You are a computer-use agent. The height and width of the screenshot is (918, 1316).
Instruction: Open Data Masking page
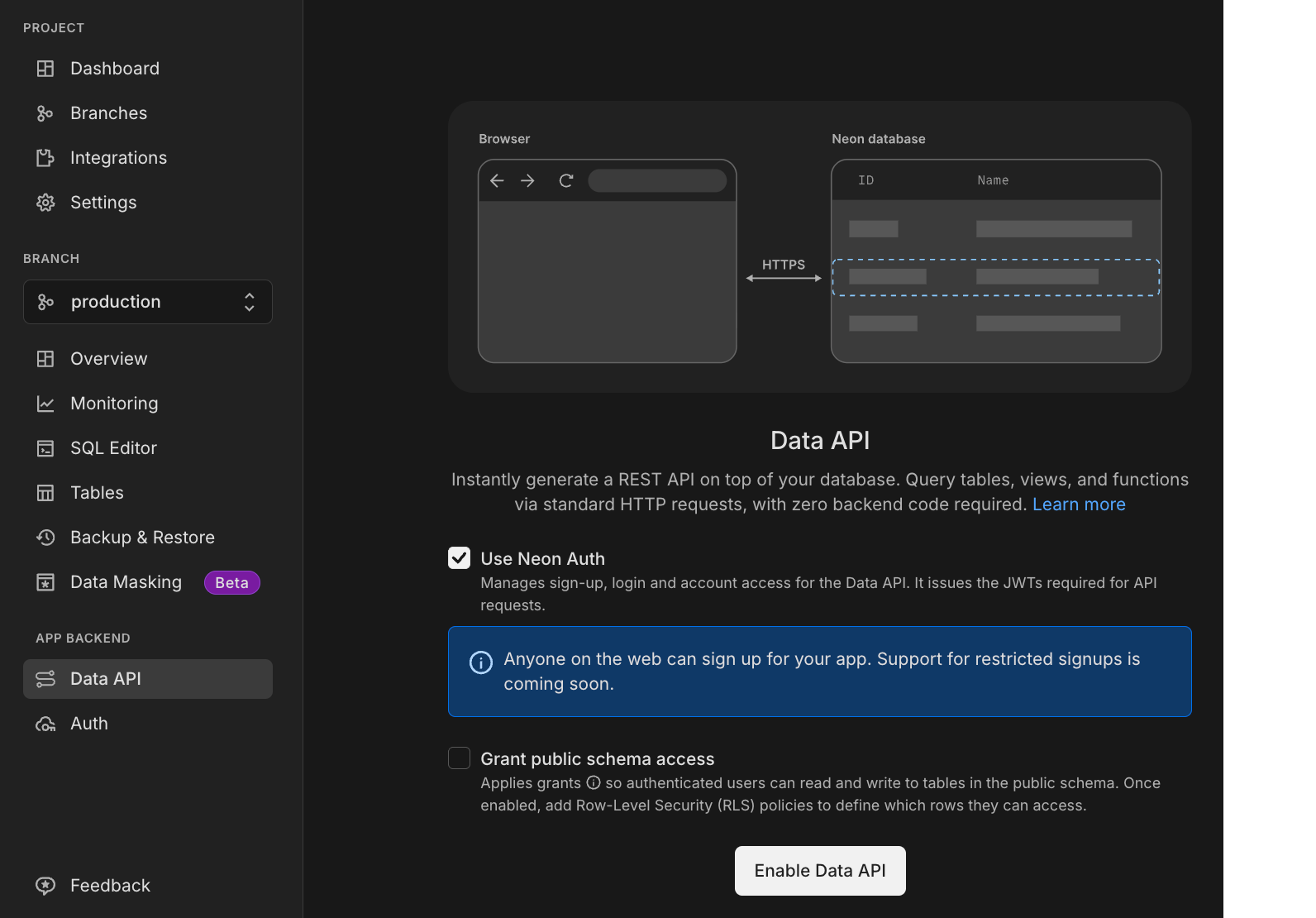click(148, 582)
